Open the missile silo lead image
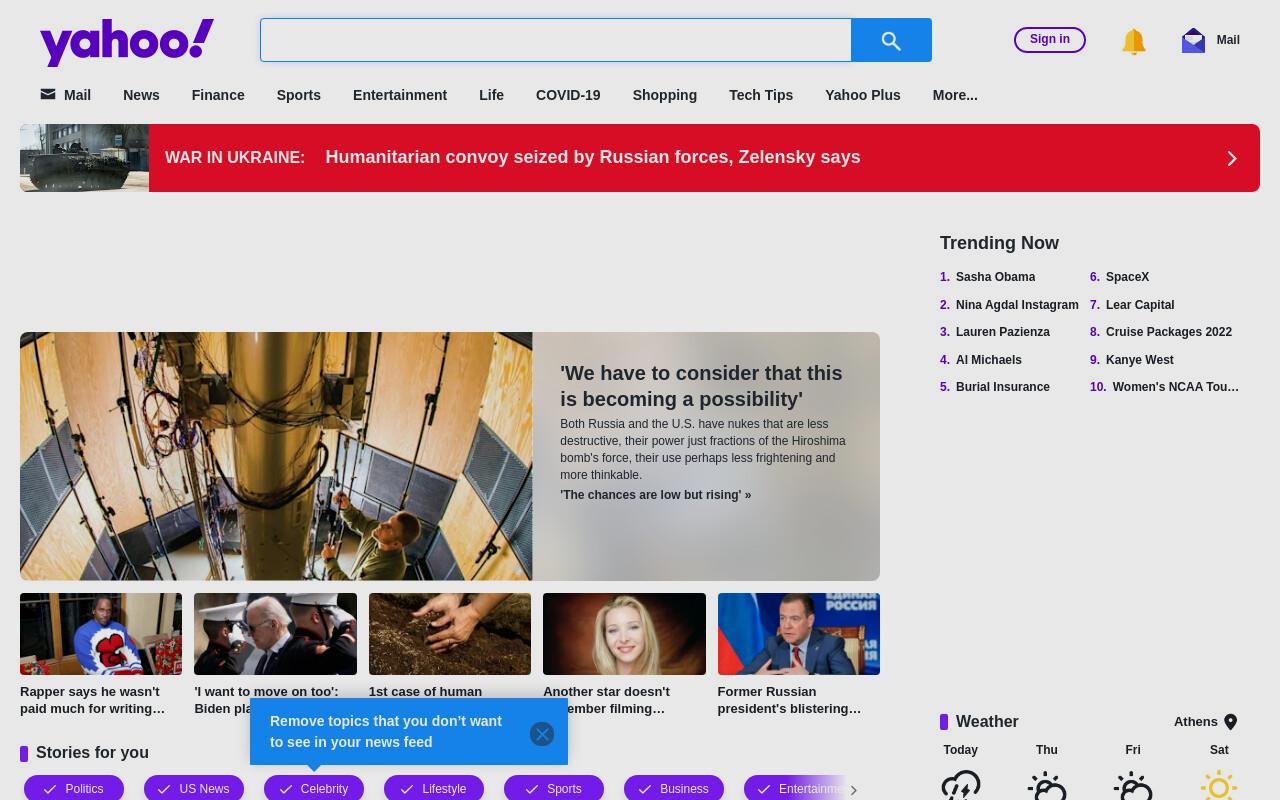This screenshot has height=800, width=1280. pos(276,456)
